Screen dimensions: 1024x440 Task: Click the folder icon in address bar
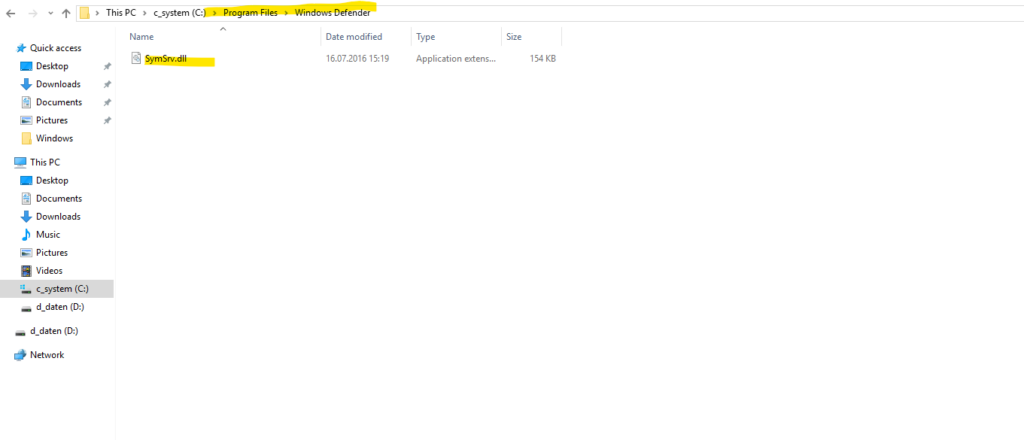coord(85,13)
